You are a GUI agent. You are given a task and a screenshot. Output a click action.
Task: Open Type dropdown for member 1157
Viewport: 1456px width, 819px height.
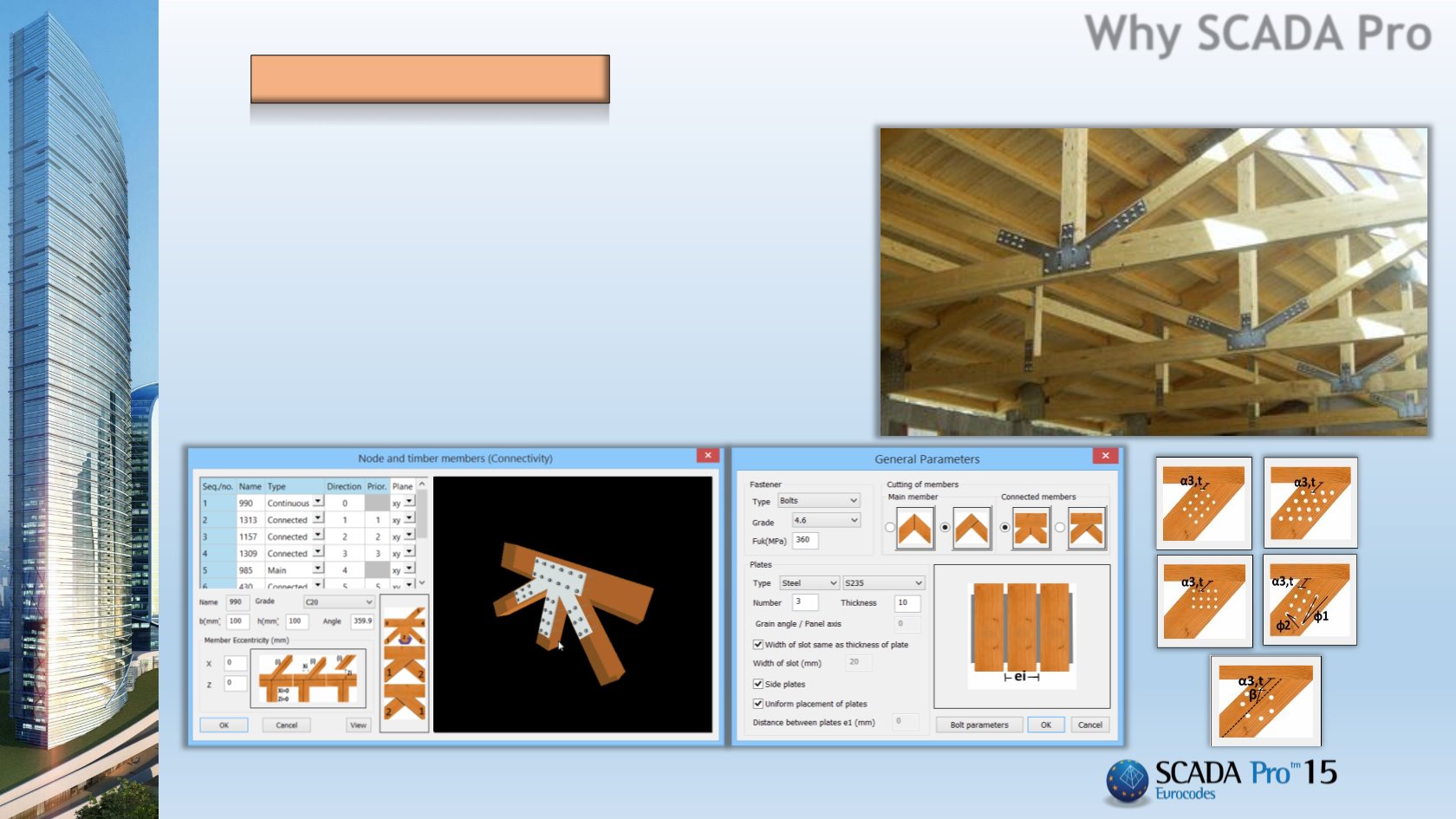pyautogui.click(x=318, y=536)
